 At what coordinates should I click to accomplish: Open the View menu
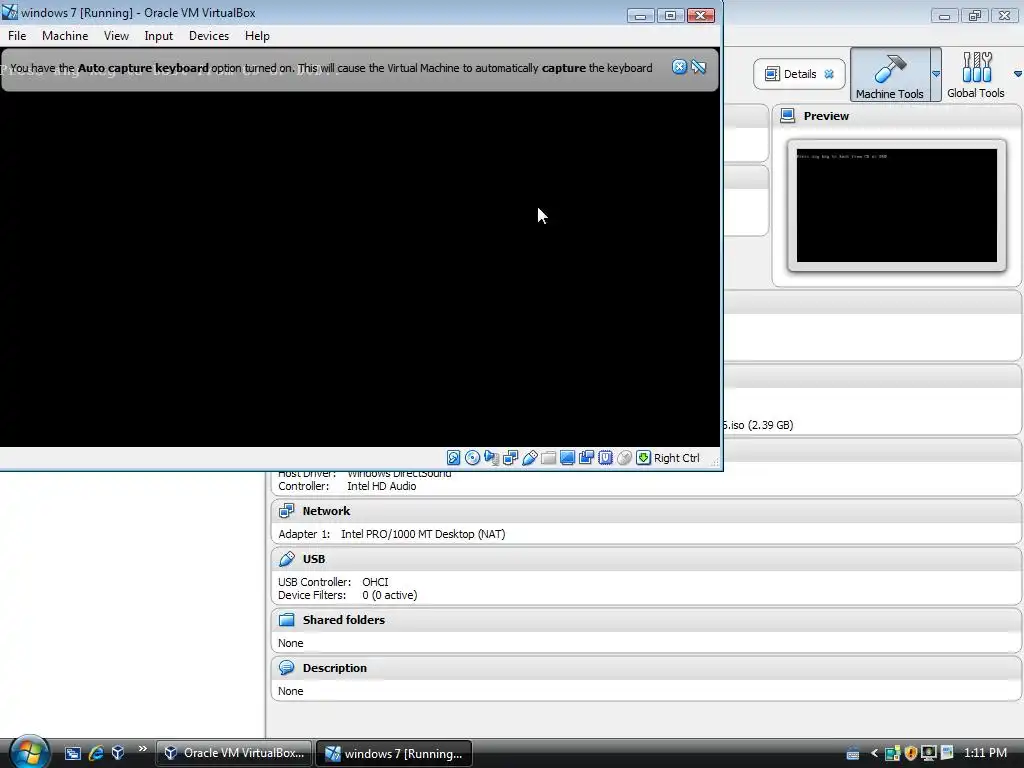point(116,36)
